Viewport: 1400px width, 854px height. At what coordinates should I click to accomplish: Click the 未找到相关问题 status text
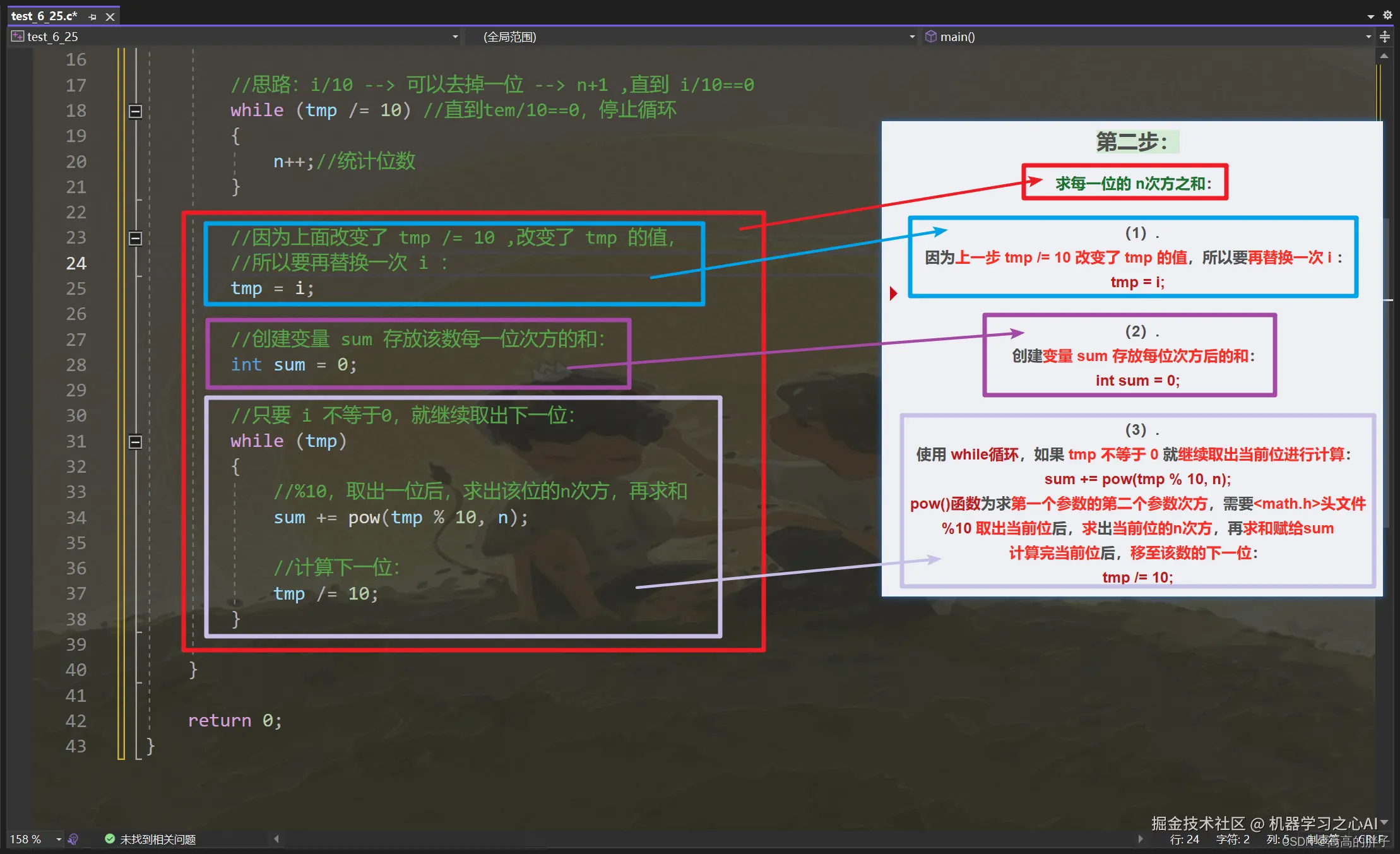tap(158, 839)
